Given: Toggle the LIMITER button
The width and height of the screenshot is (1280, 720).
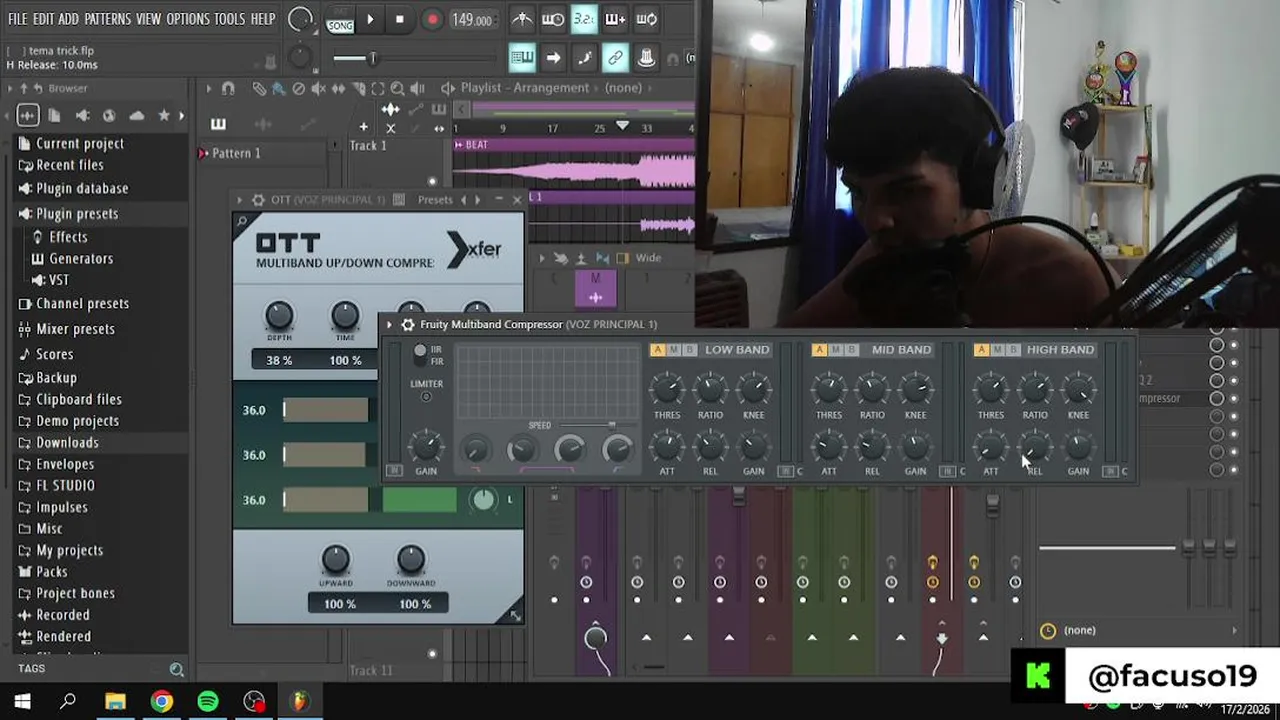Looking at the screenshot, I should [426, 397].
